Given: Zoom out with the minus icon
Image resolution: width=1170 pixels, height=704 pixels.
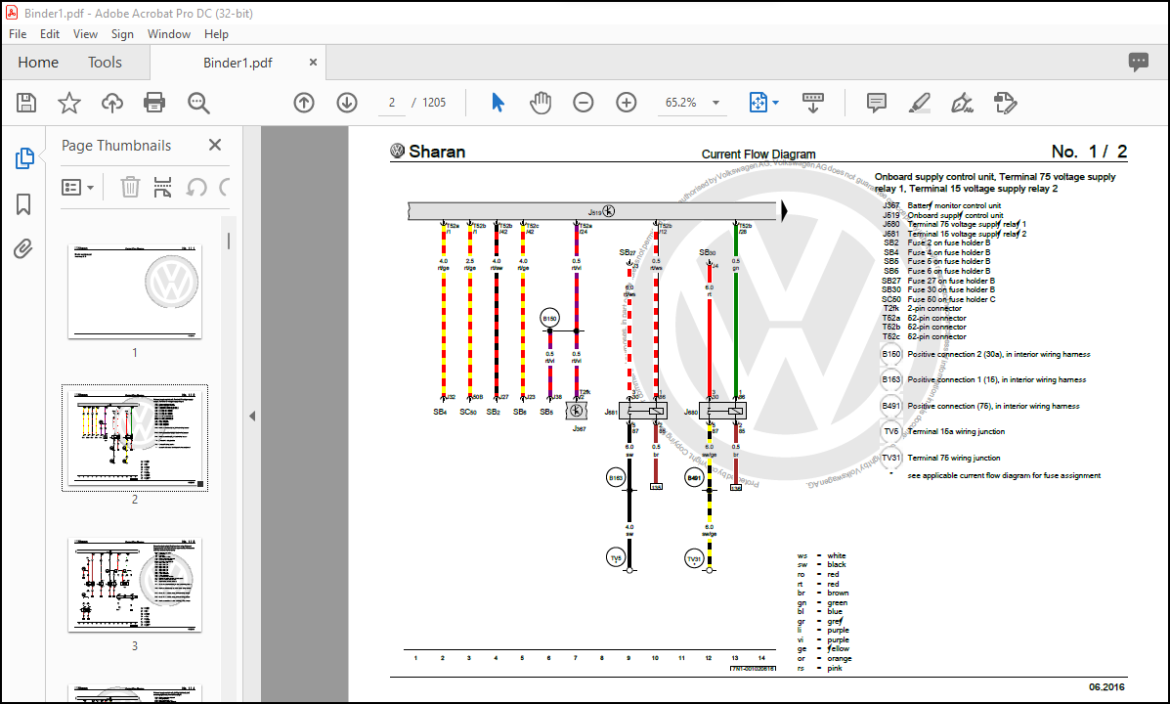Looking at the screenshot, I should (x=584, y=103).
